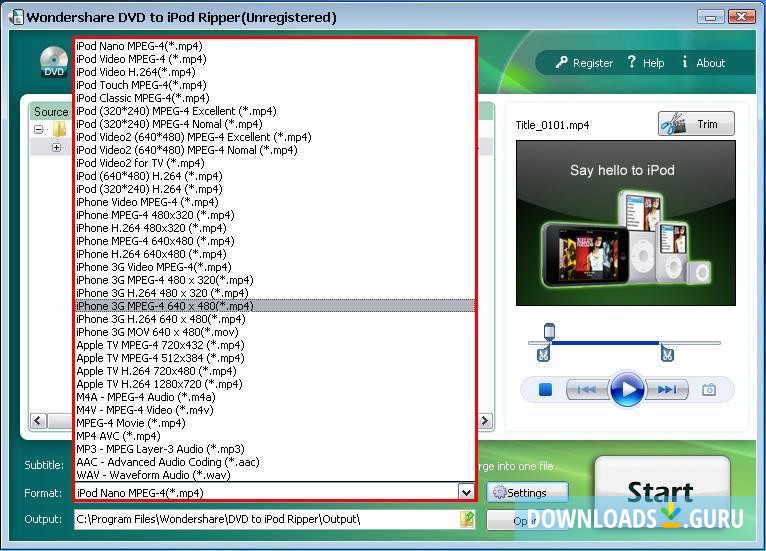Click the Trim scissors button

696,124
